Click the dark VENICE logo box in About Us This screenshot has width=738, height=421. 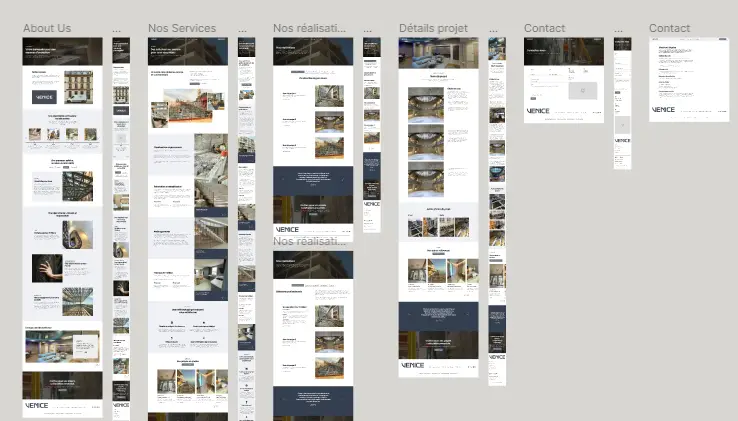(x=44, y=97)
